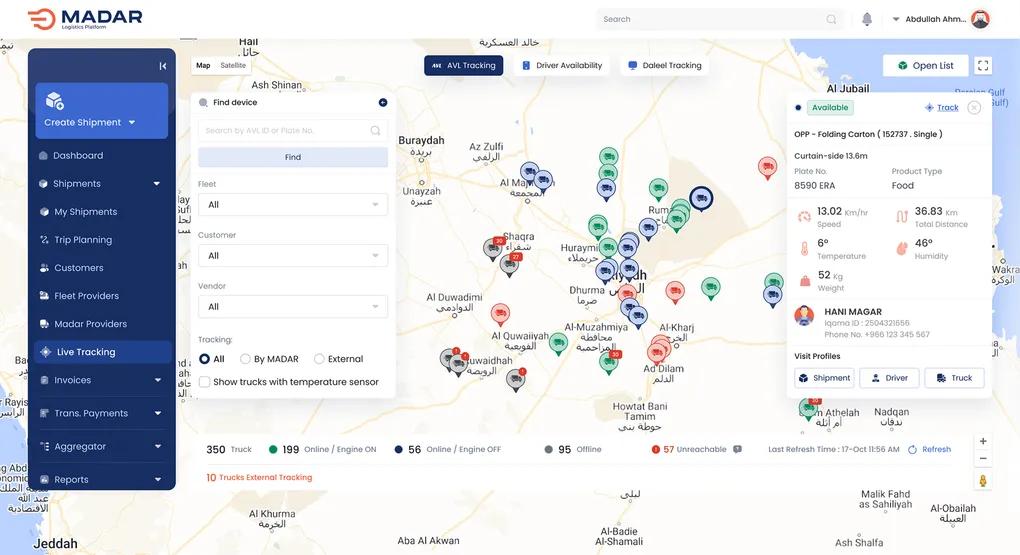Open the Vendor dropdown
The width and height of the screenshot is (1020, 555).
293,306
